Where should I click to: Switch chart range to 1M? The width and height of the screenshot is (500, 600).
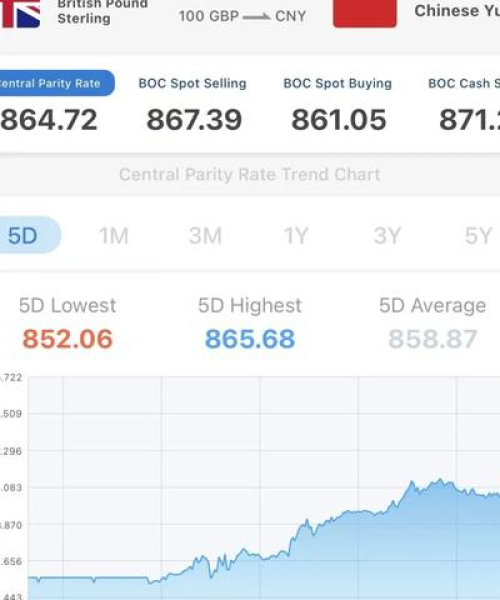(114, 236)
